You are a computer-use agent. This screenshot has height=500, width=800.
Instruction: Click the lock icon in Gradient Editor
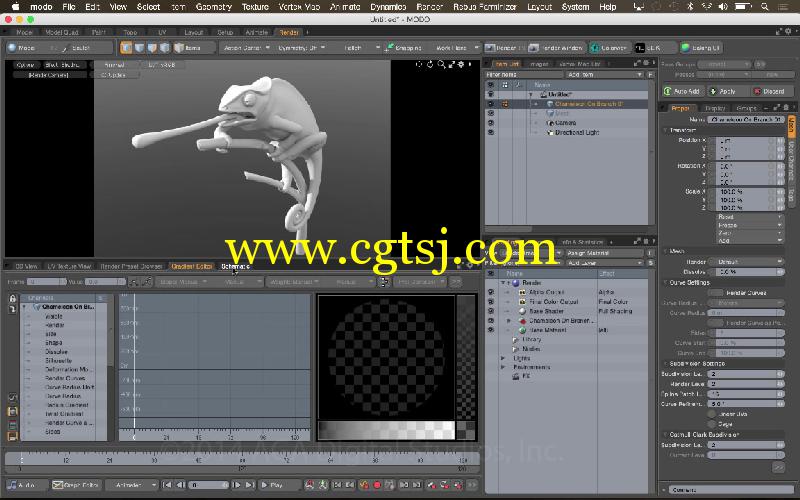tap(13, 298)
